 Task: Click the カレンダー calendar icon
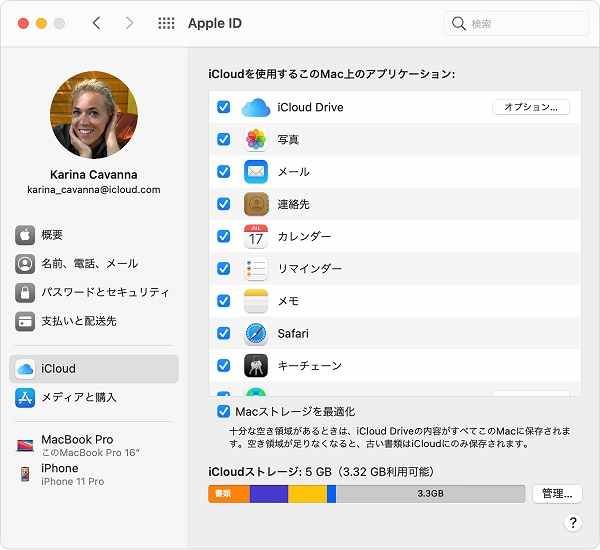[x=256, y=236]
